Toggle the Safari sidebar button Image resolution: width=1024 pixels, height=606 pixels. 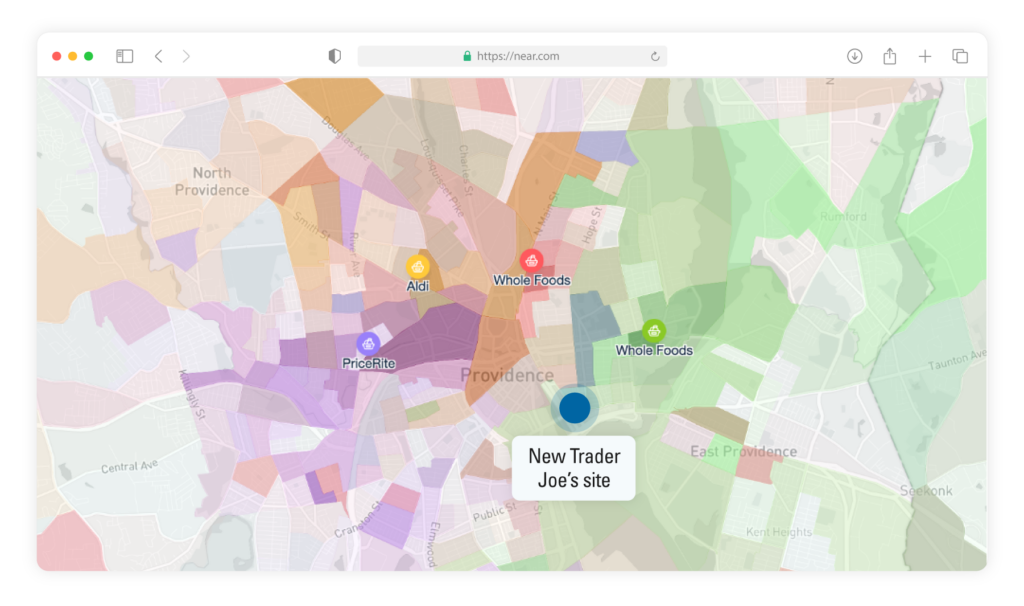[124, 56]
